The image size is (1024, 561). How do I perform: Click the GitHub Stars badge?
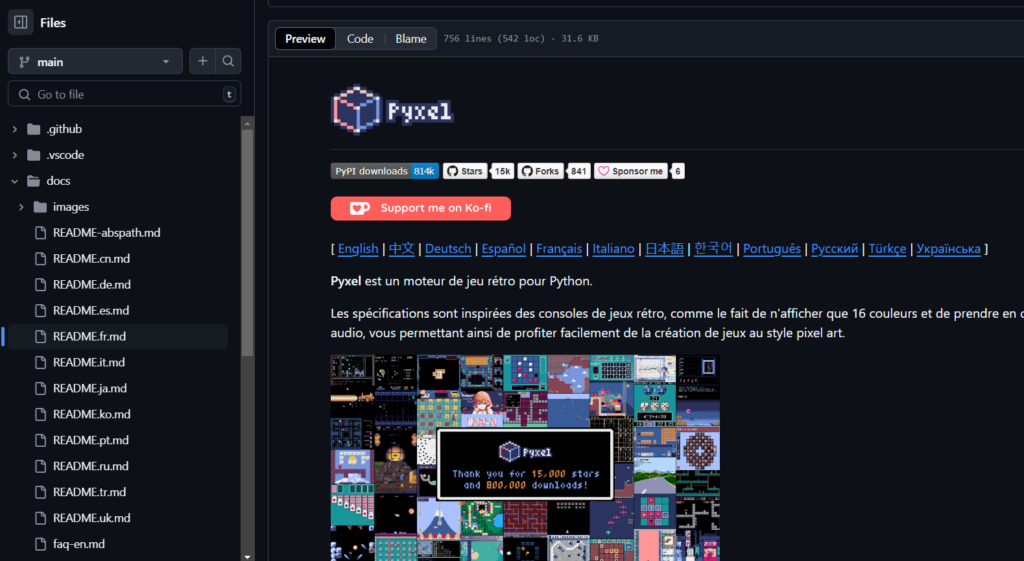pyautogui.click(x=465, y=171)
